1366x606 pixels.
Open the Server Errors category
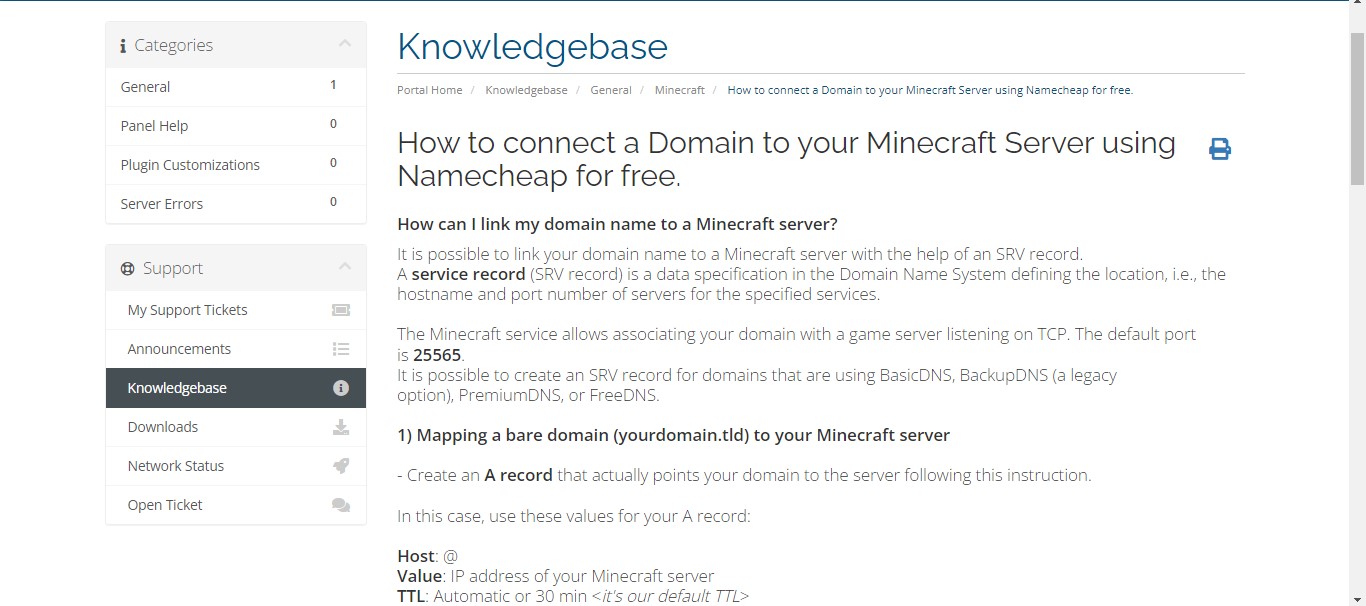pos(161,203)
